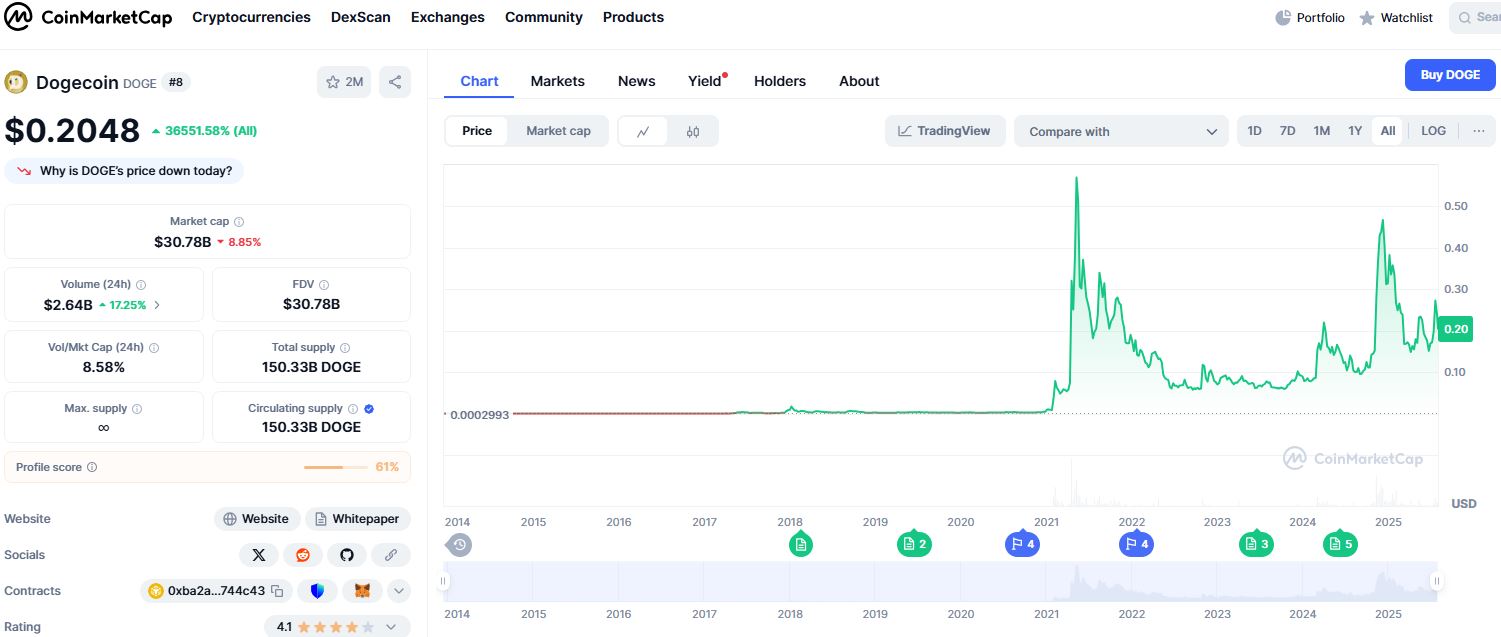Set chart range to 1Y

coord(1355,131)
